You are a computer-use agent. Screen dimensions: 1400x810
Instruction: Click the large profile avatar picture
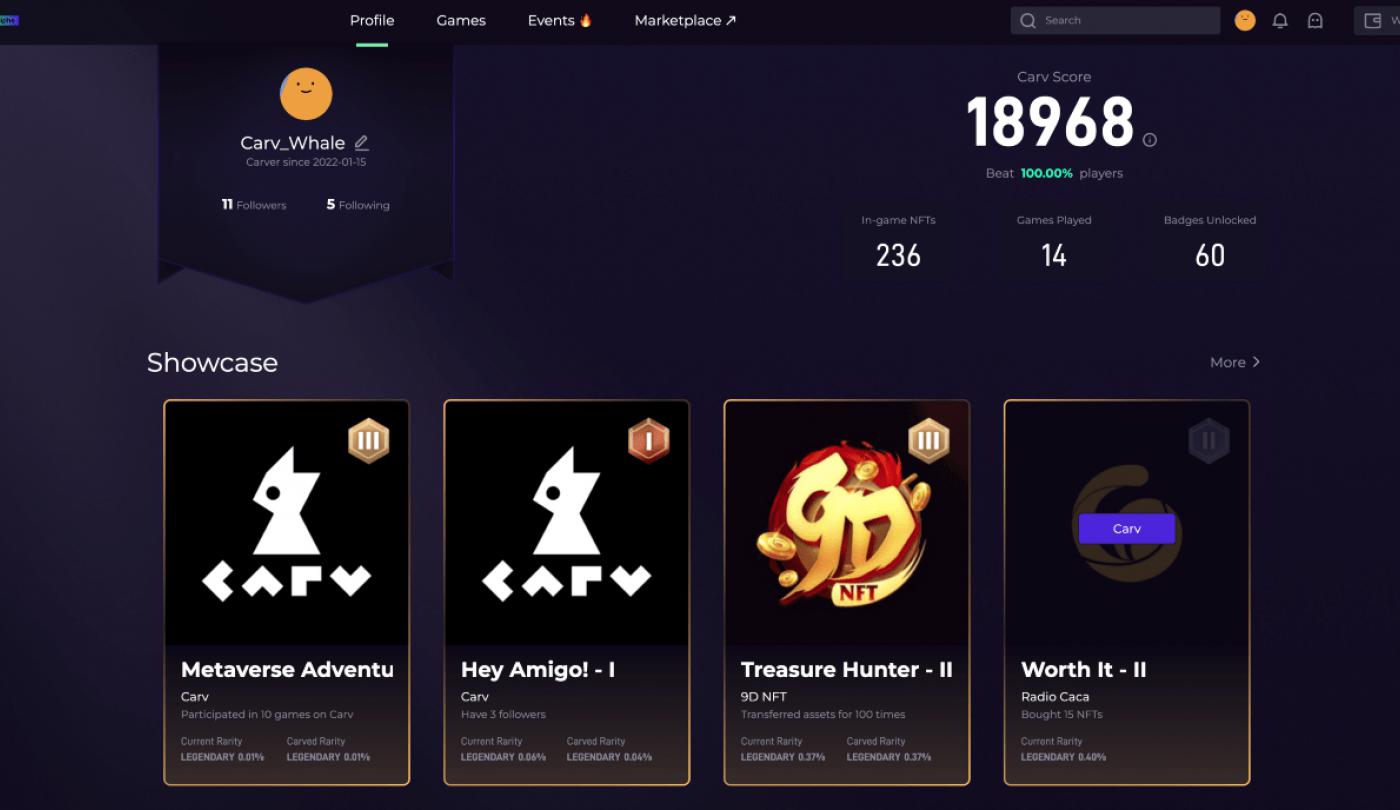306,94
